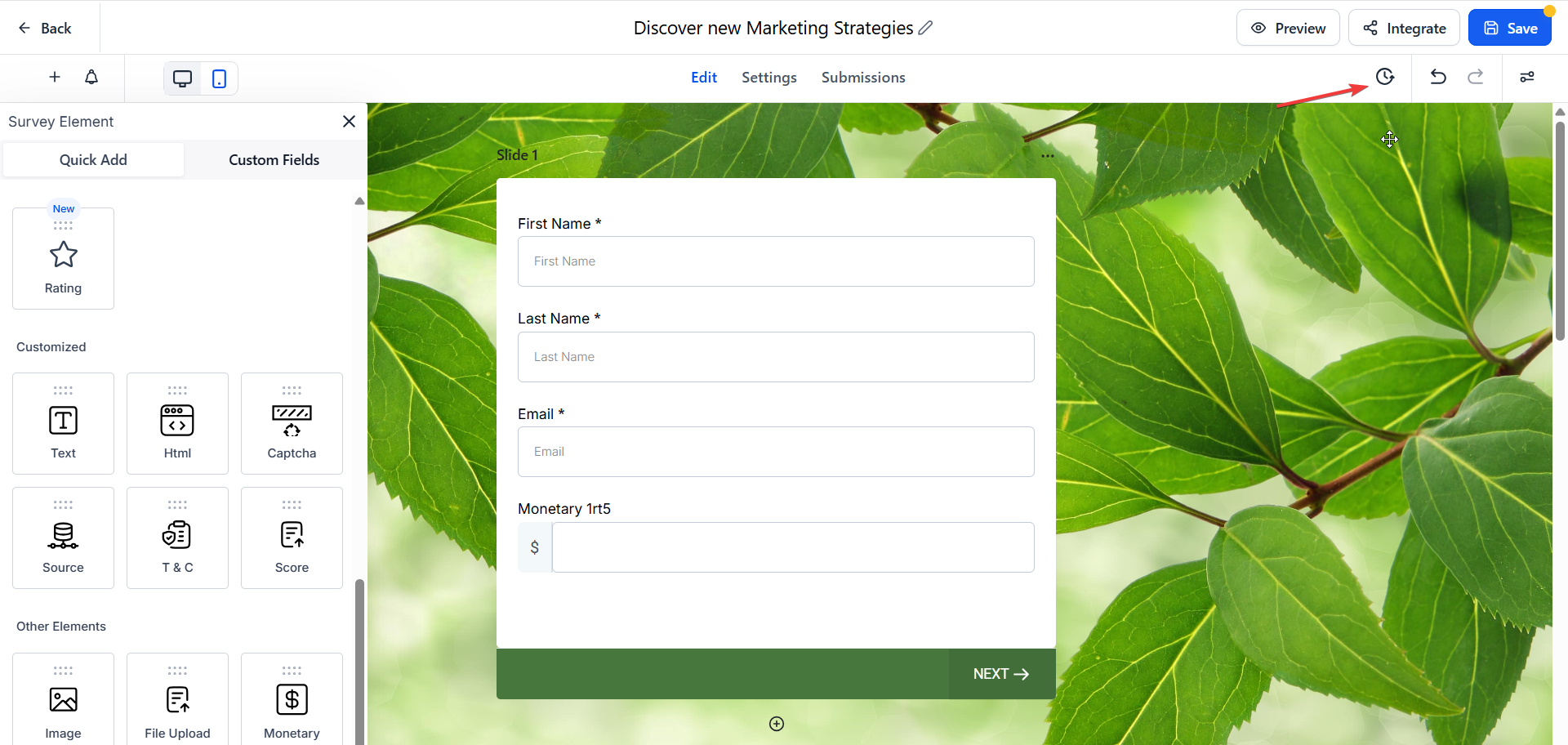Click the undo arrow icon

click(x=1438, y=77)
